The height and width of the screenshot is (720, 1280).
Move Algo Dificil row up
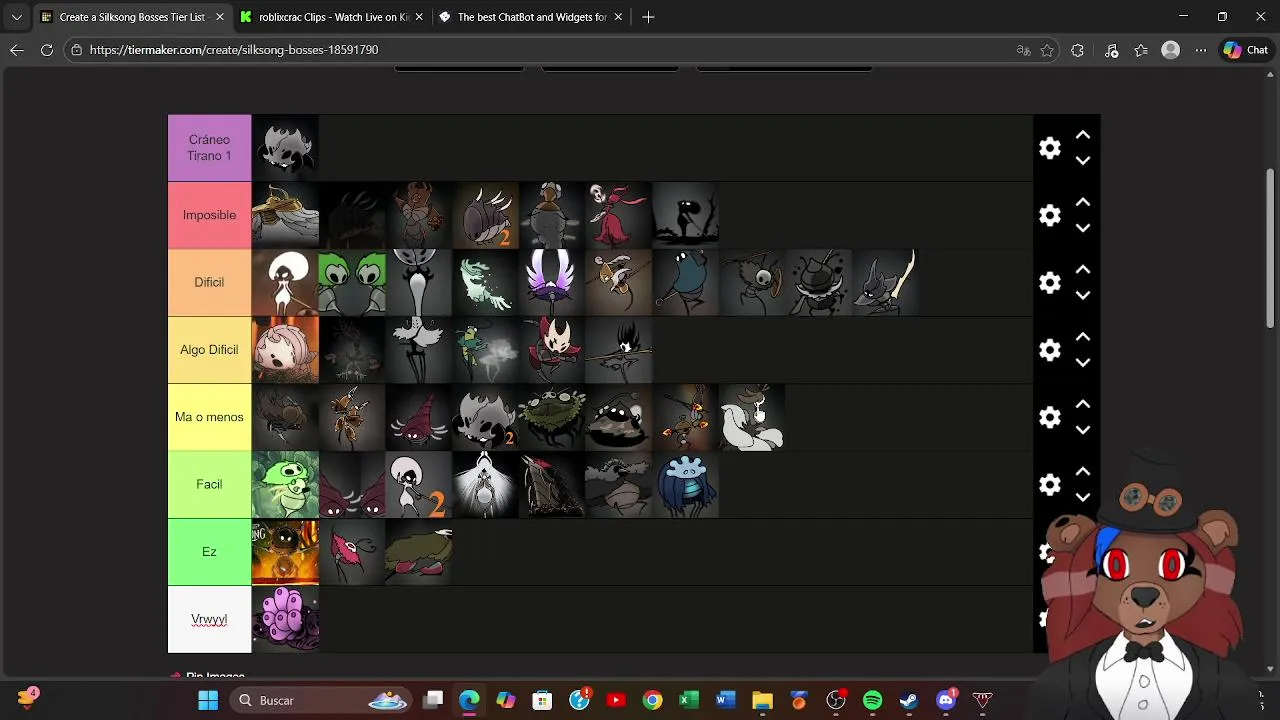pos(1083,337)
